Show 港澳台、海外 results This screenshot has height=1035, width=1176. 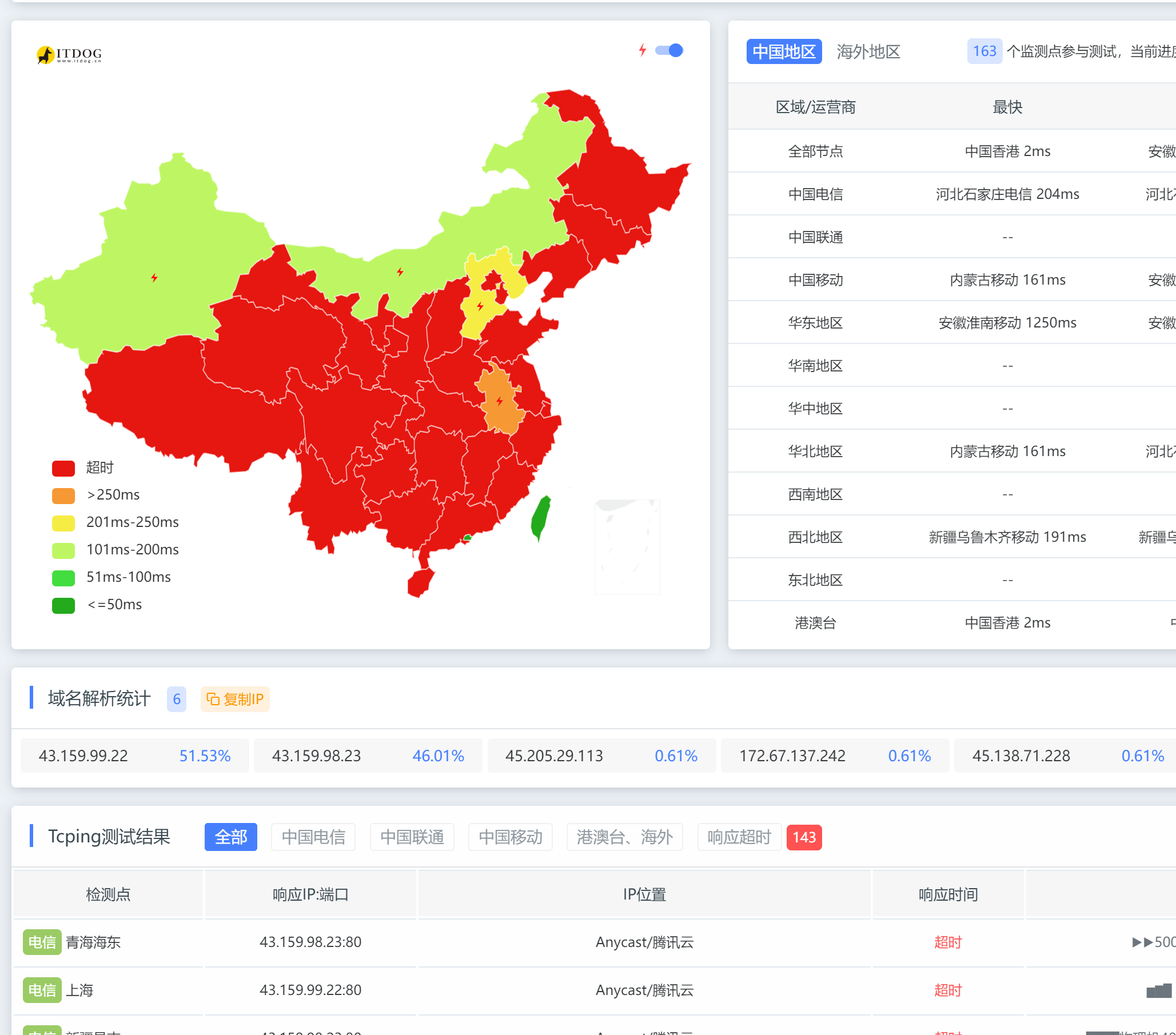click(624, 837)
